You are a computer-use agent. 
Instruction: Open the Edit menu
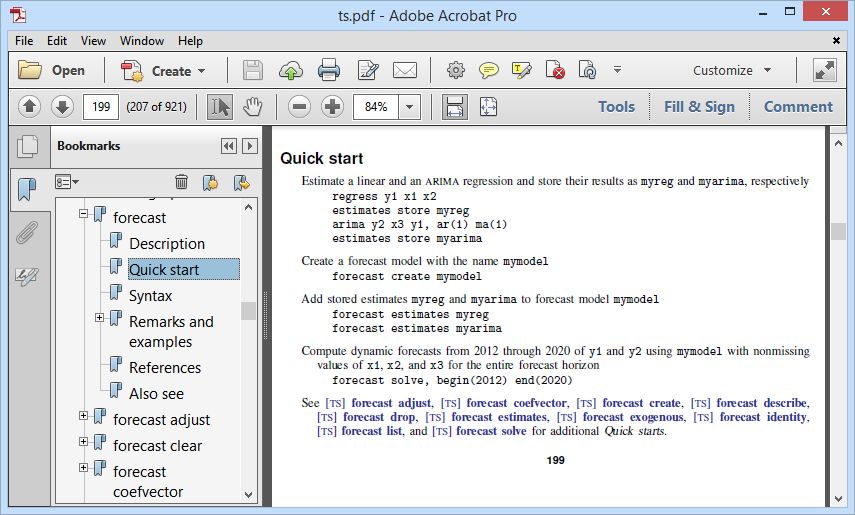coord(57,41)
